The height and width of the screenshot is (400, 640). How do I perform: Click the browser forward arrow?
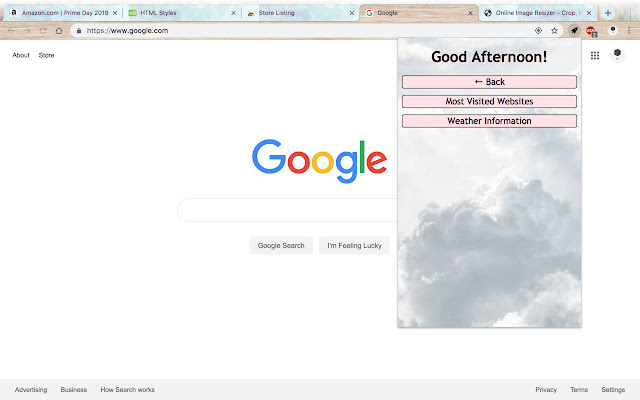27,31
